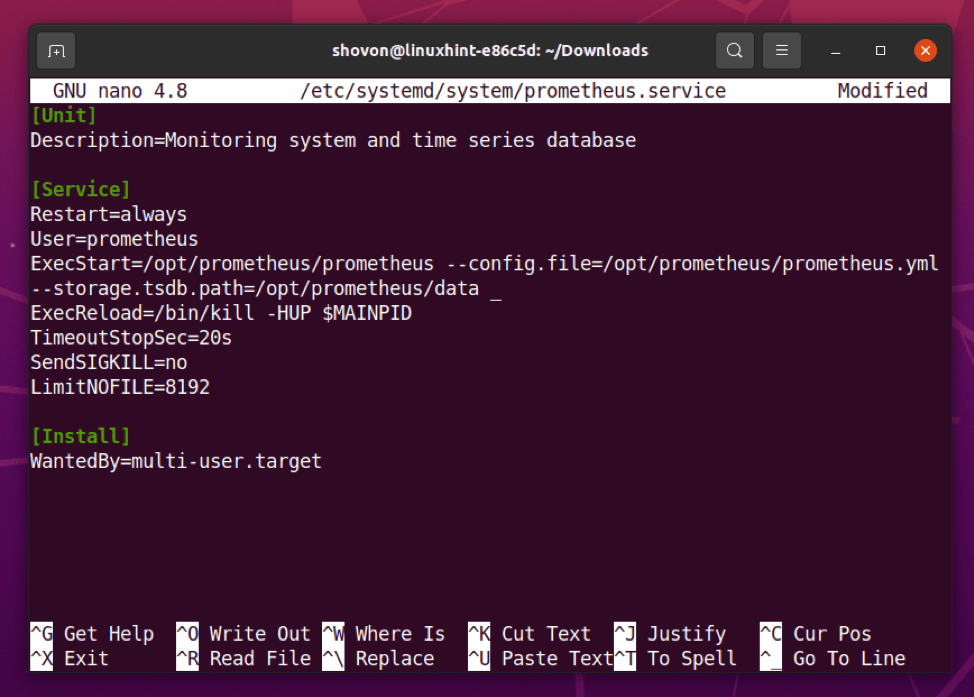974x697 pixels.
Task: Click the file path /etc/systemd/system/prometheus.service
Action: pos(513,91)
